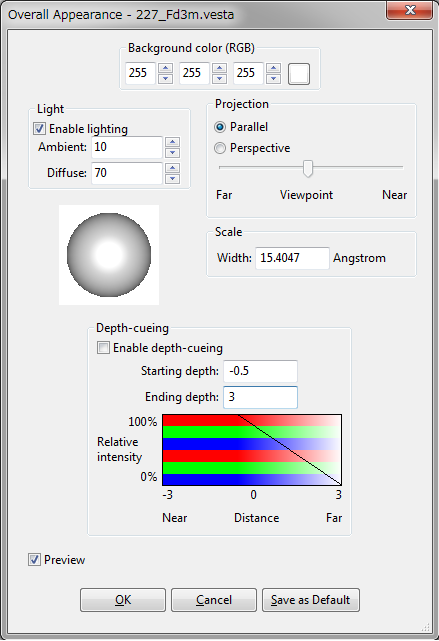439x641 pixels.
Task: Click the Starting depth field
Action: pyautogui.click(x=260, y=371)
